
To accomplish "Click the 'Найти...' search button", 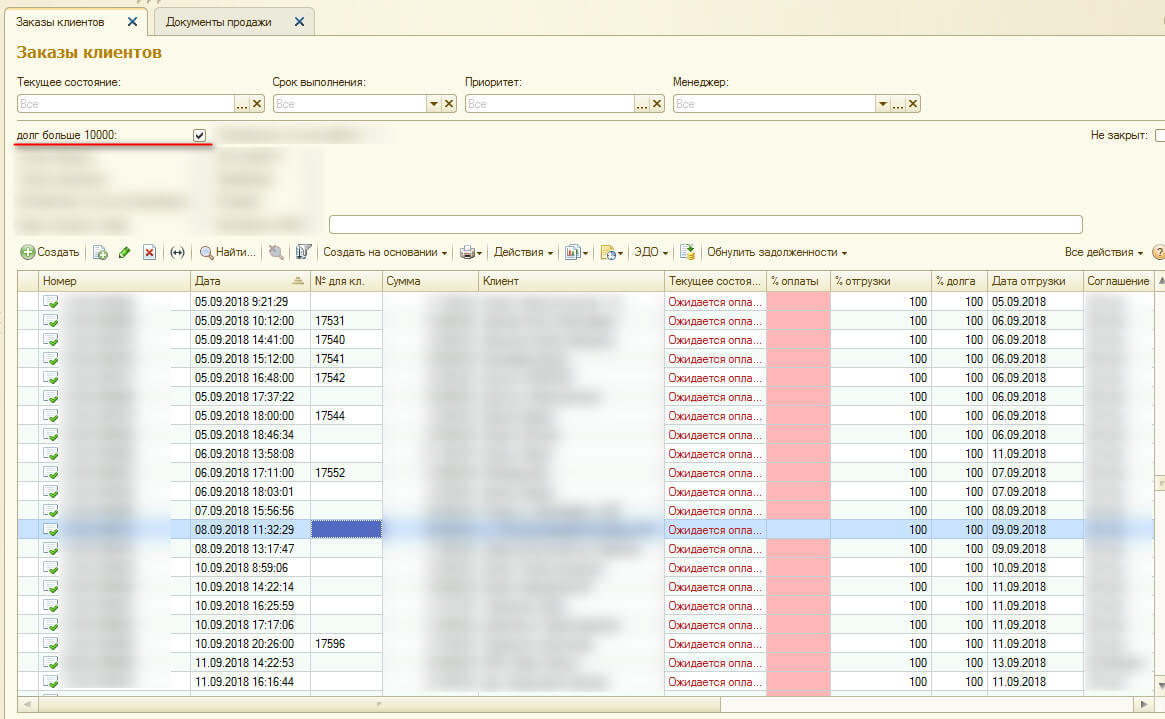I will coord(228,253).
